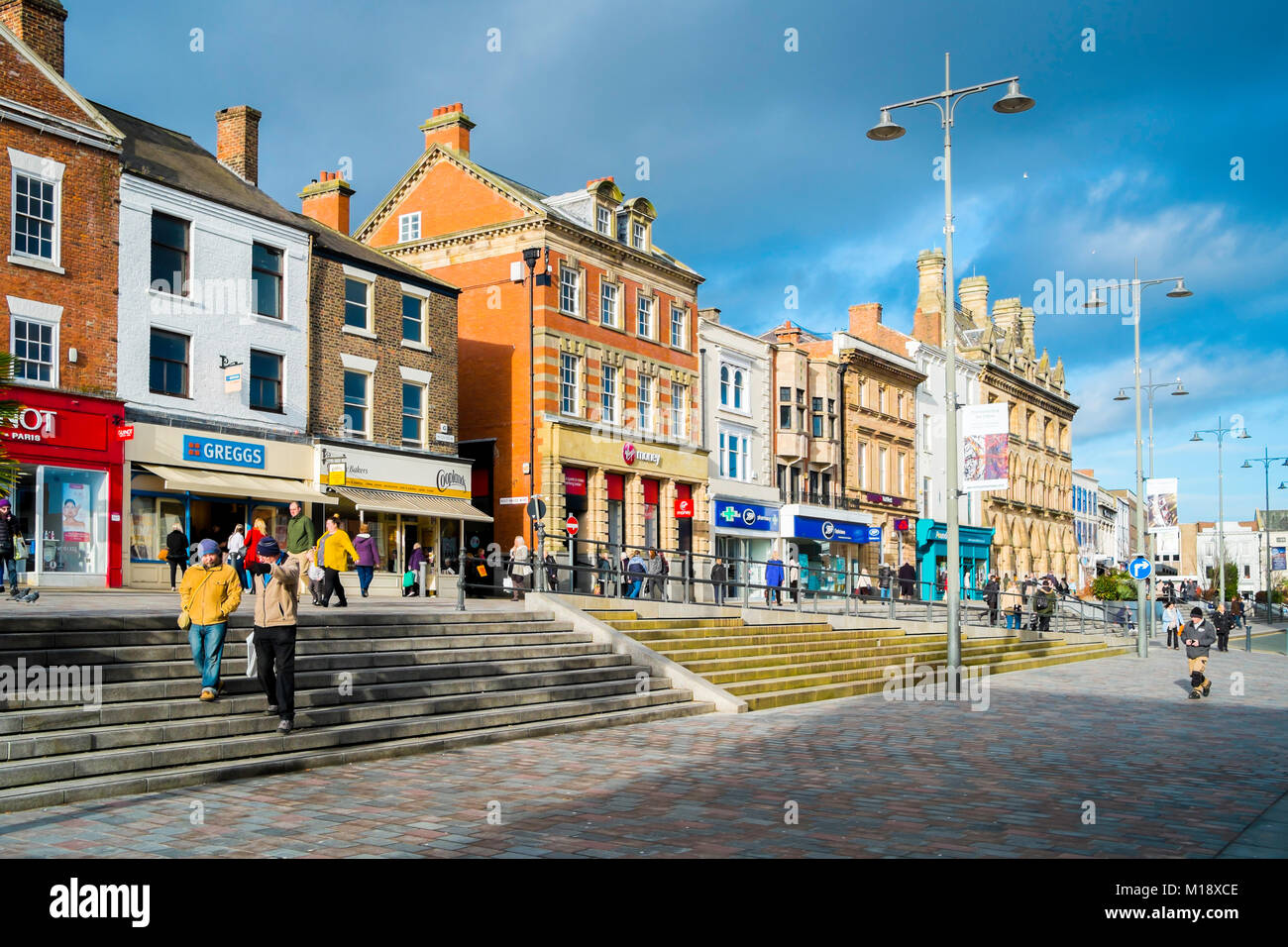Image resolution: width=1288 pixels, height=947 pixels.
Task: Click the alamy logo in the footer bar
Action: pyautogui.click(x=100, y=902)
